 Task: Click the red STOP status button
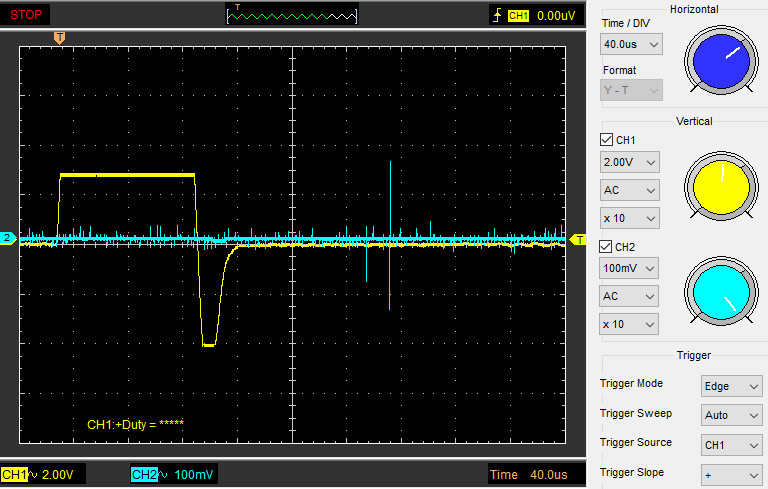pos(26,15)
